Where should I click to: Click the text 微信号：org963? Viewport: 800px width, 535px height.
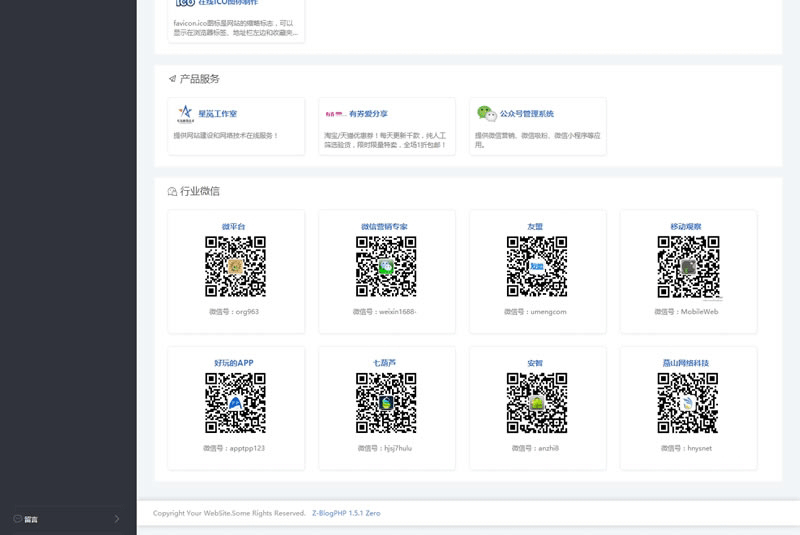234,312
